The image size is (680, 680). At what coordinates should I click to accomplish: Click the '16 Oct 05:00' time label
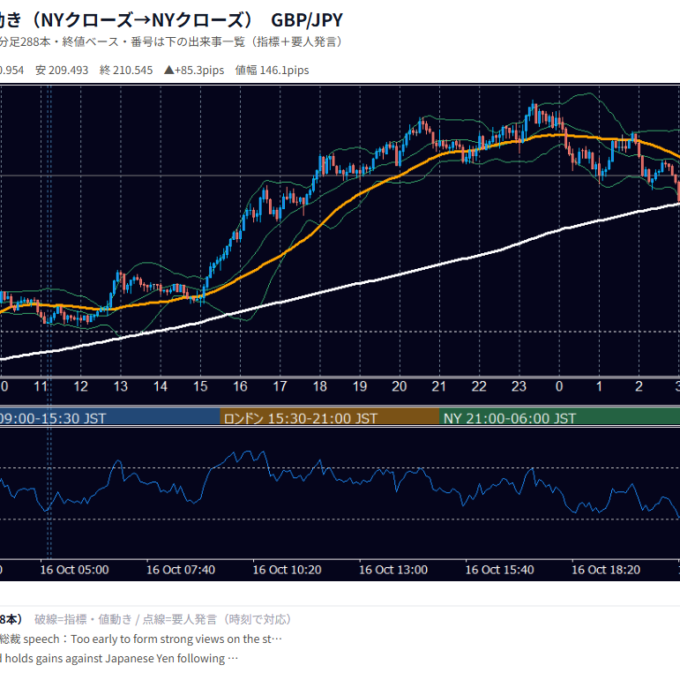(x=75, y=569)
